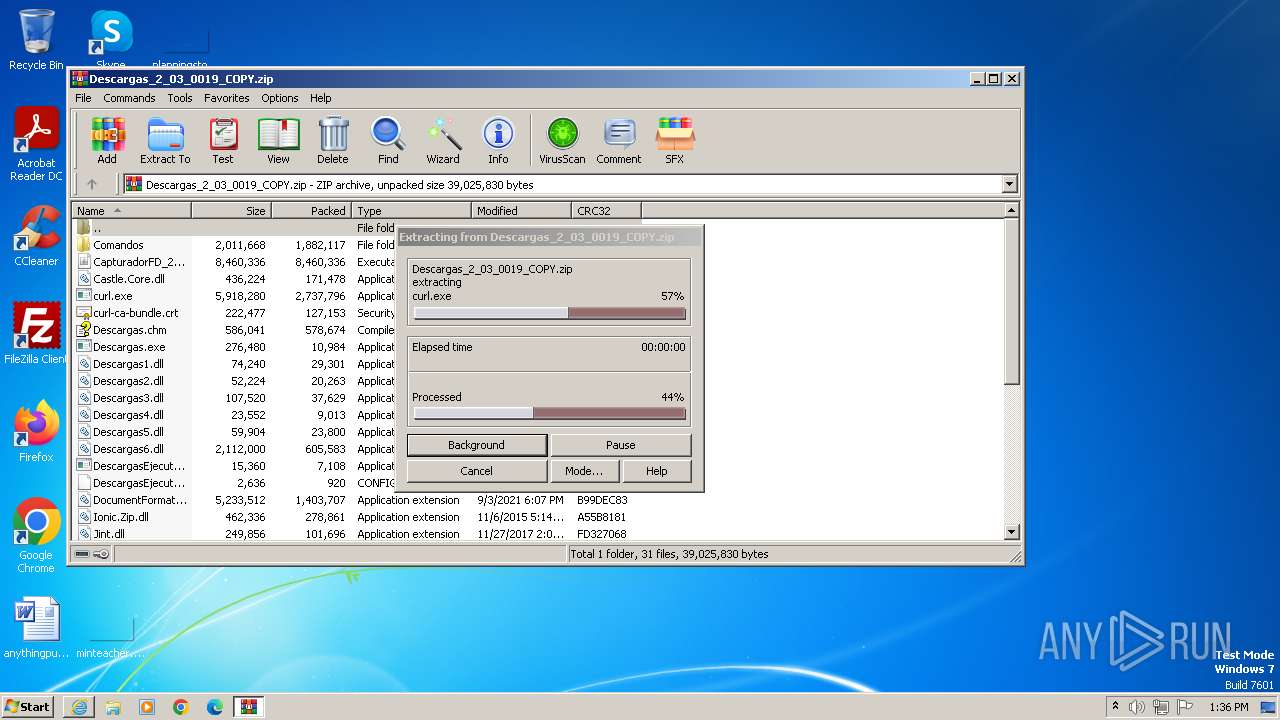1280x720 pixels.
Task: Click the Mode... button
Action: 584,471
